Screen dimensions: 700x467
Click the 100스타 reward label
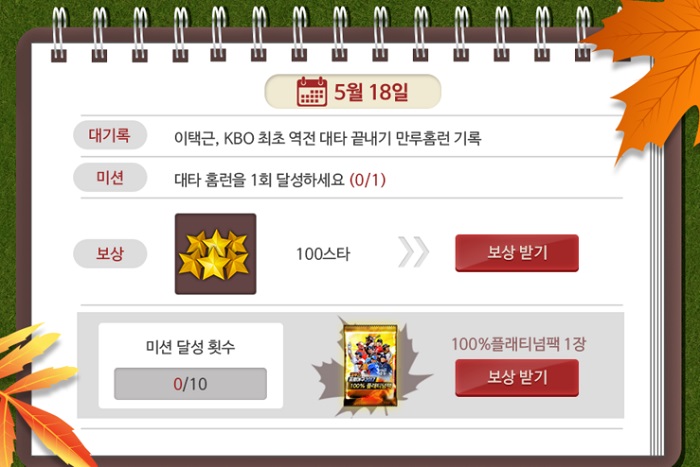(323, 254)
